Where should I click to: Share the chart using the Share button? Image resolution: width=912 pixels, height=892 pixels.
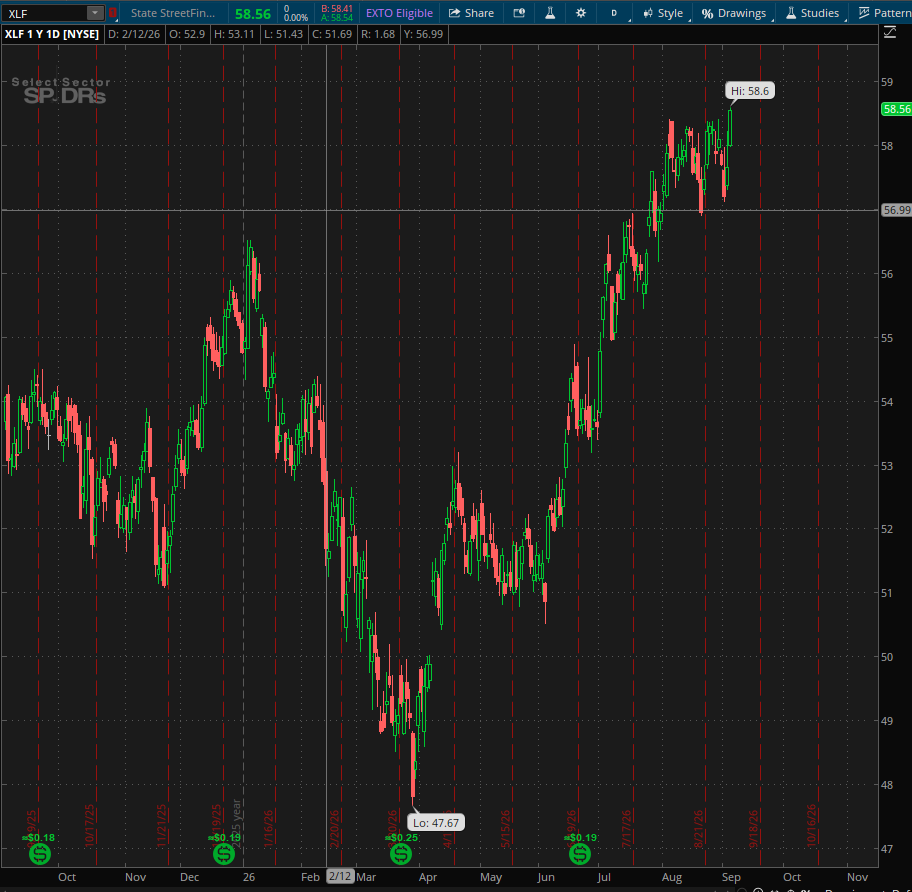pyautogui.click(x=472, y=13)
